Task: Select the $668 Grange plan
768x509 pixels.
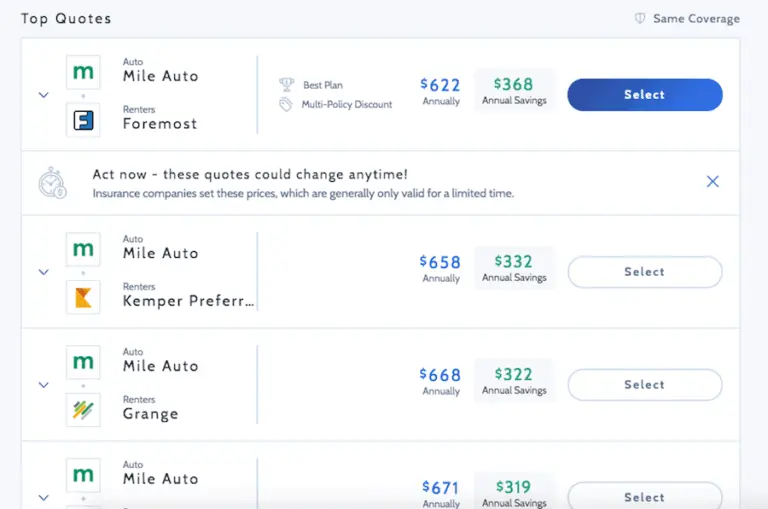Action: [644, 385]
